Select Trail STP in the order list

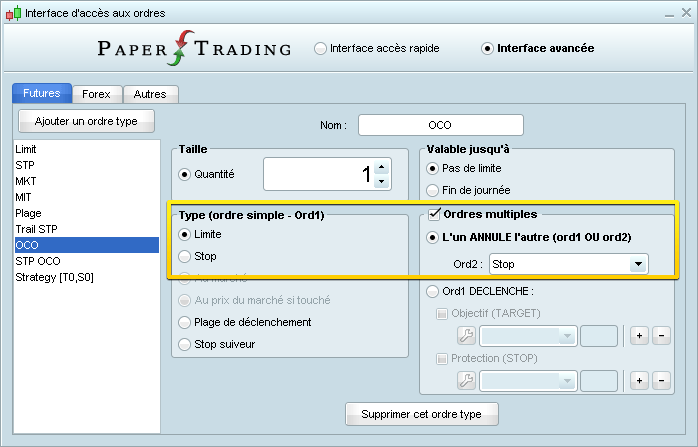[87, 229]
